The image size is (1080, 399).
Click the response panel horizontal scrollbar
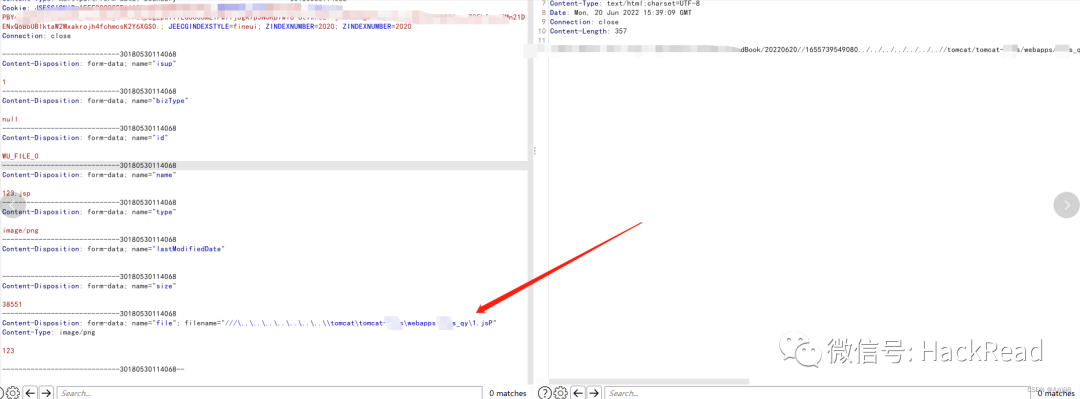tap(649, 381)
